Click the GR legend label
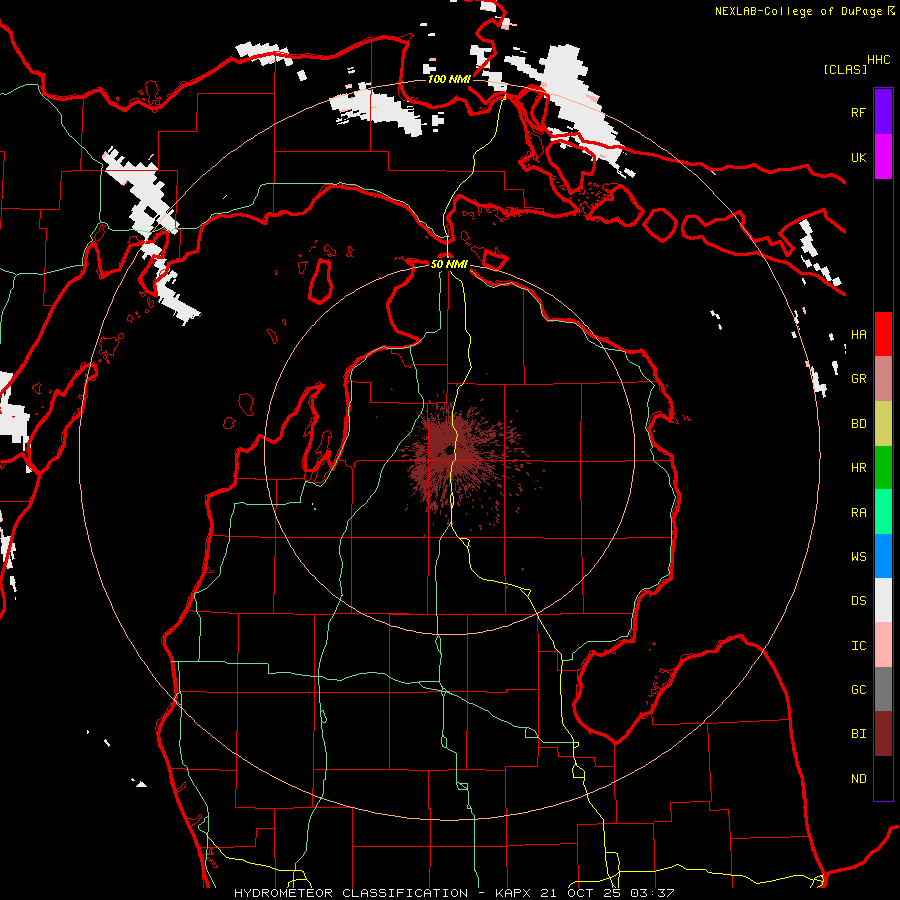The image size is (900, 900). [x=858, y=379]
